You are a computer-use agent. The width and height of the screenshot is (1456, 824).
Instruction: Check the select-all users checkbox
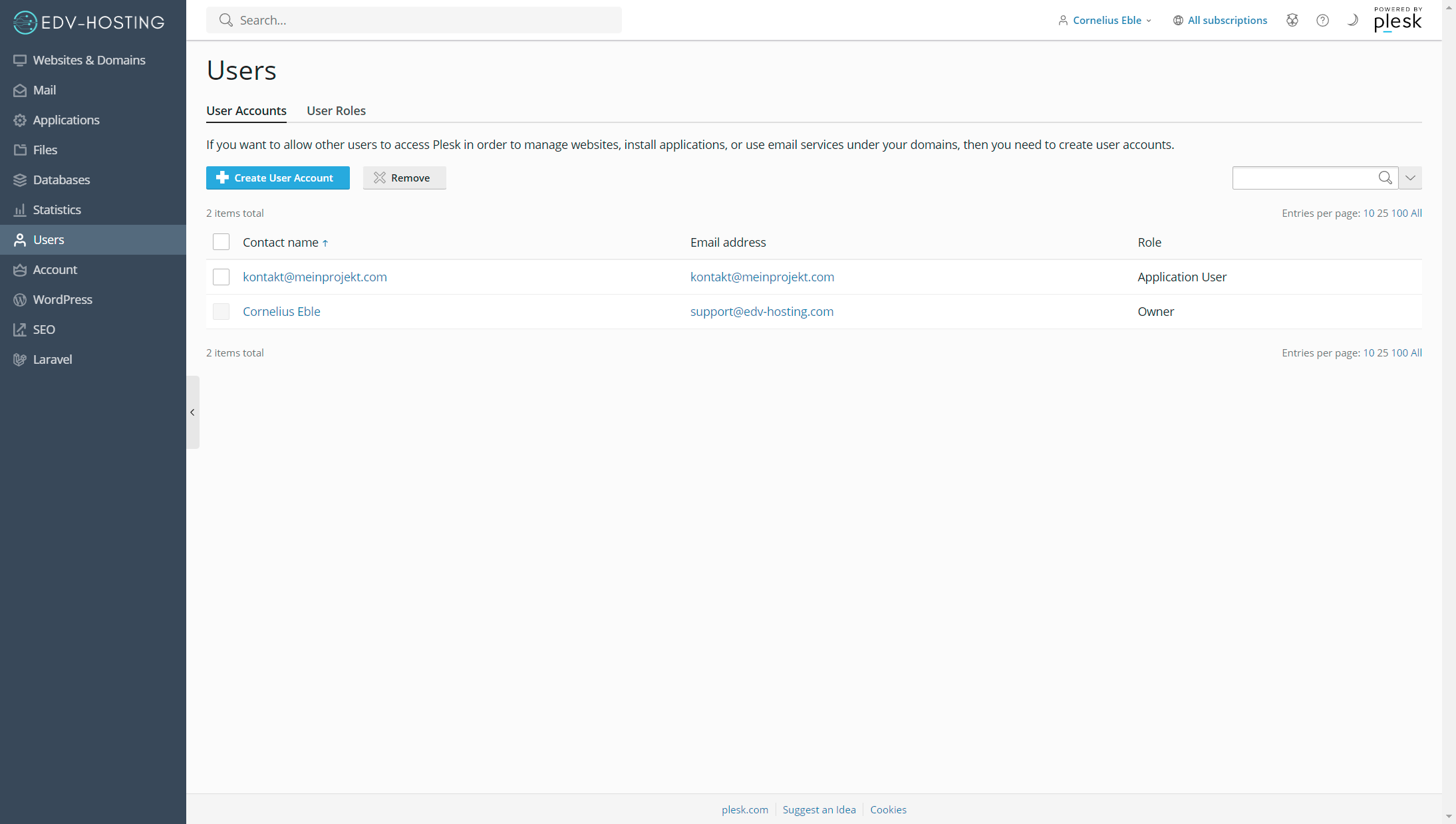221,242
